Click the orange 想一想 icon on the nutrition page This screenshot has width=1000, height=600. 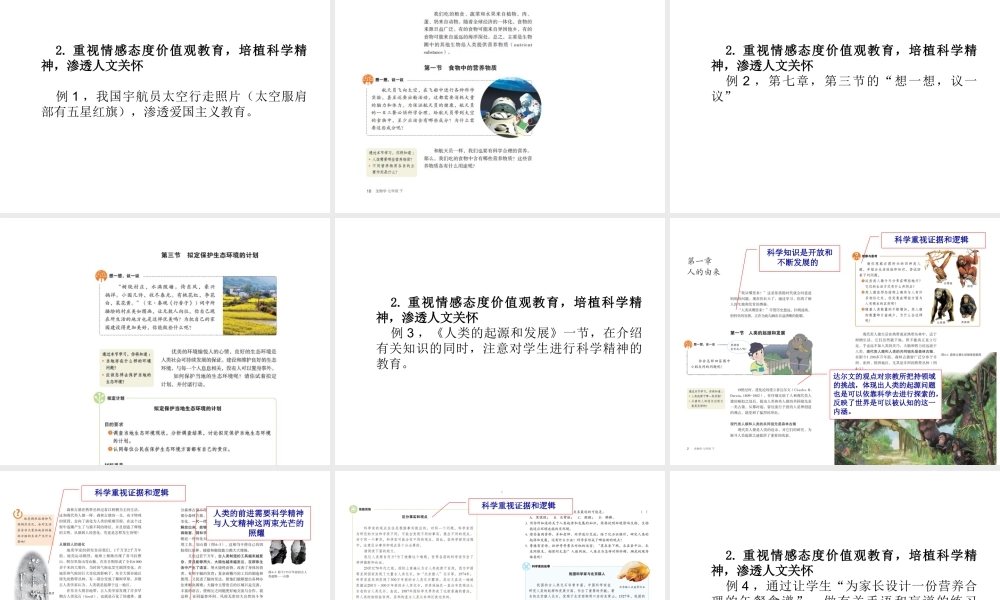[x=367, y=80]
